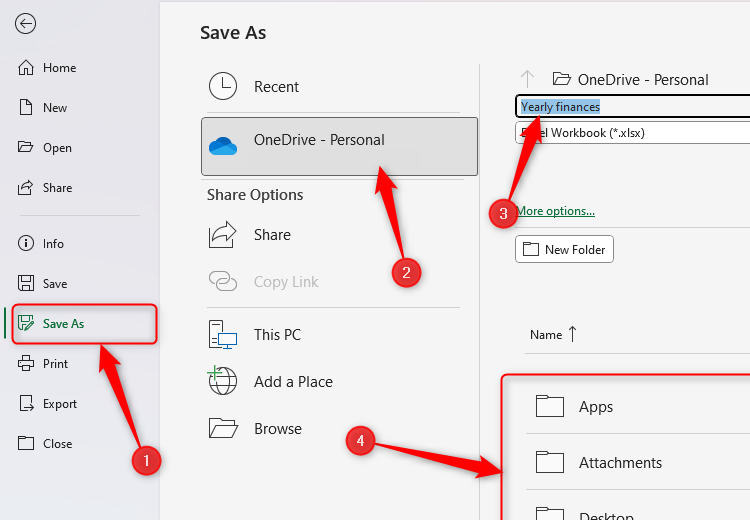Viewport: 750px width, 520px height.
Task: Select This PC location
Action: (277, 335)
